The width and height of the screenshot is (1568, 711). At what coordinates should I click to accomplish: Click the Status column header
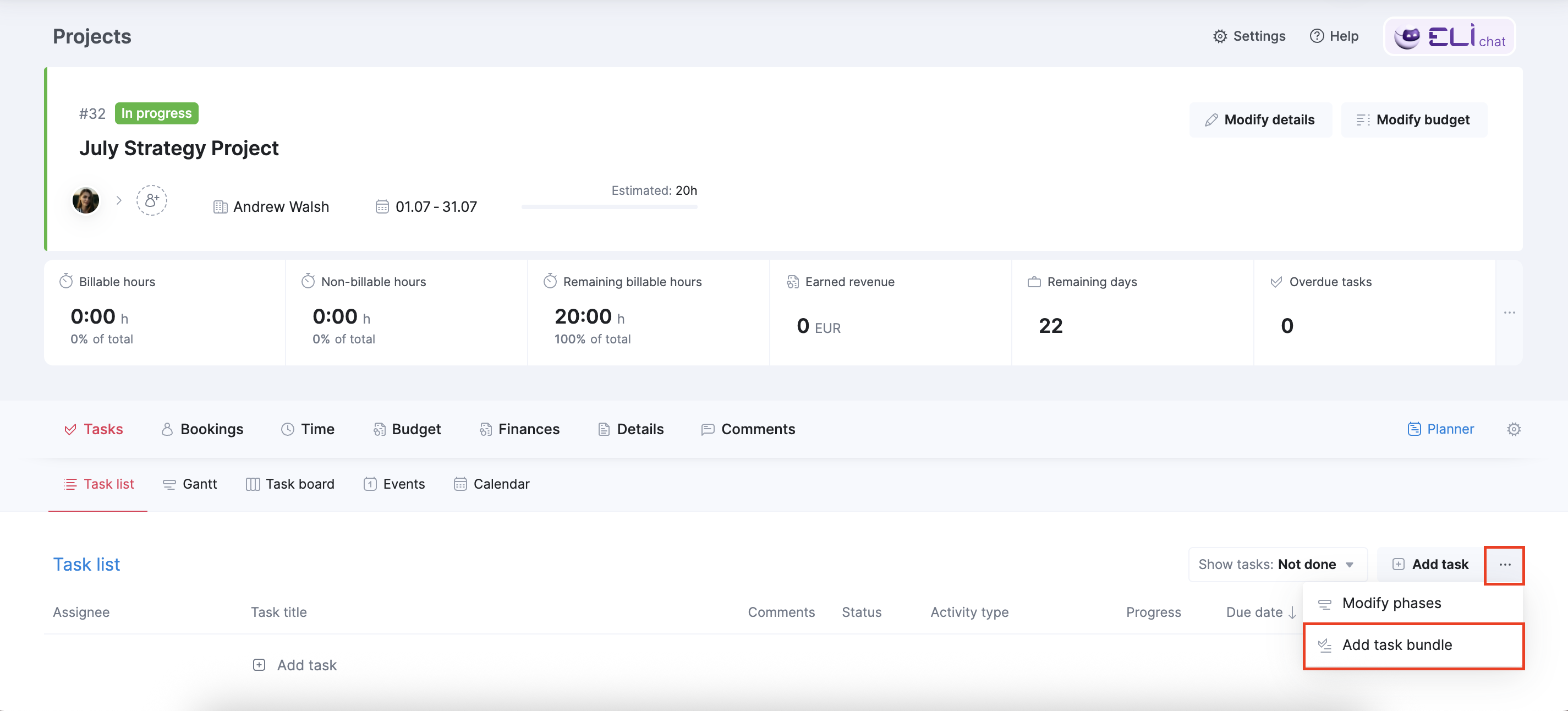[862, 612]
